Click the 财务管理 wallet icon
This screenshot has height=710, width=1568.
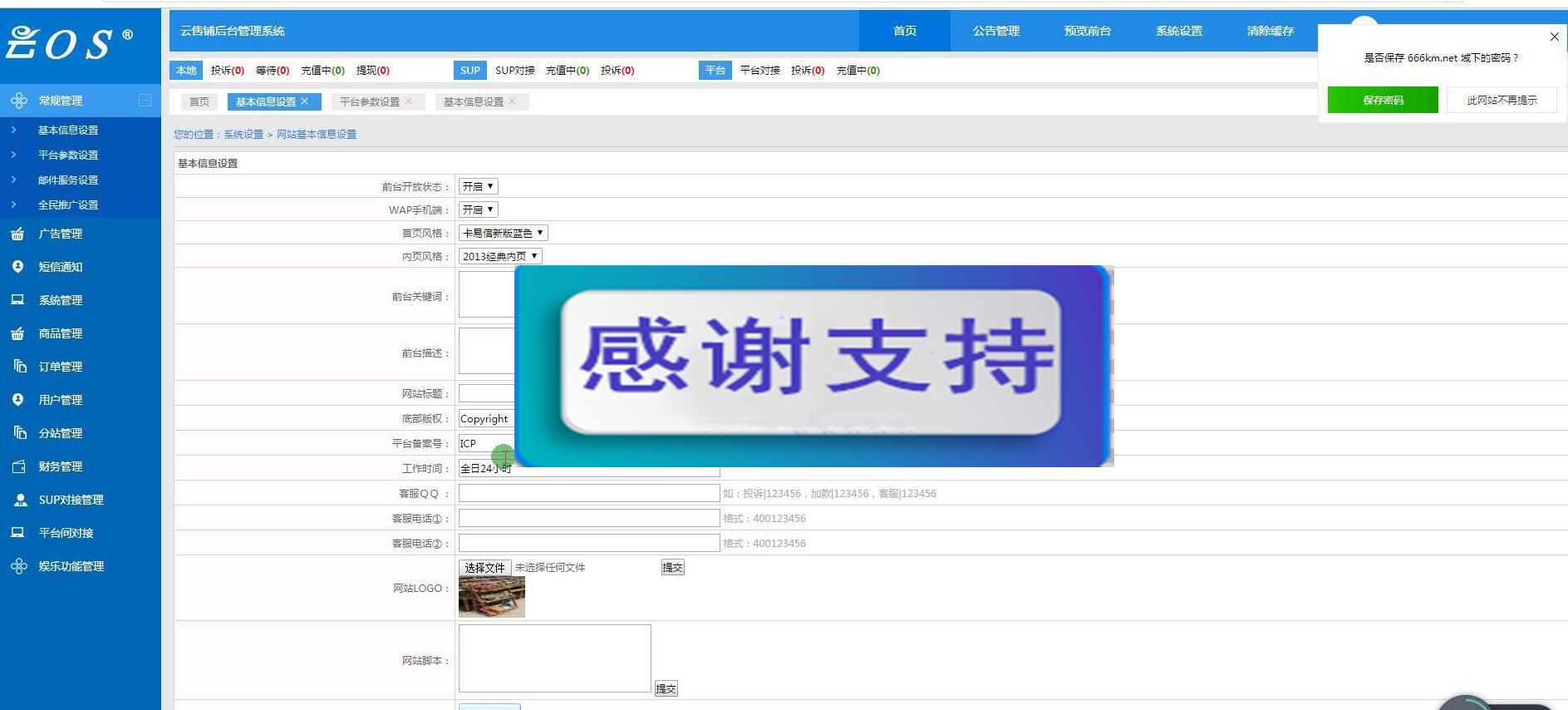point(18,466)
